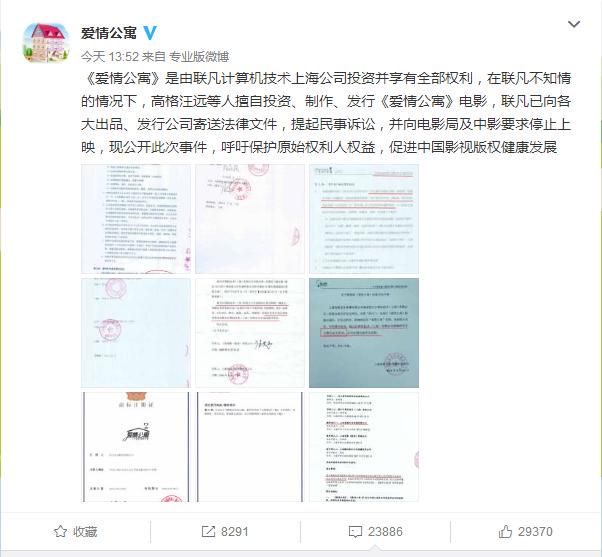Open the 爱情公寓 account name link
Image resolution: width=602 pixels, height=557 pixels.
(109, 33)
